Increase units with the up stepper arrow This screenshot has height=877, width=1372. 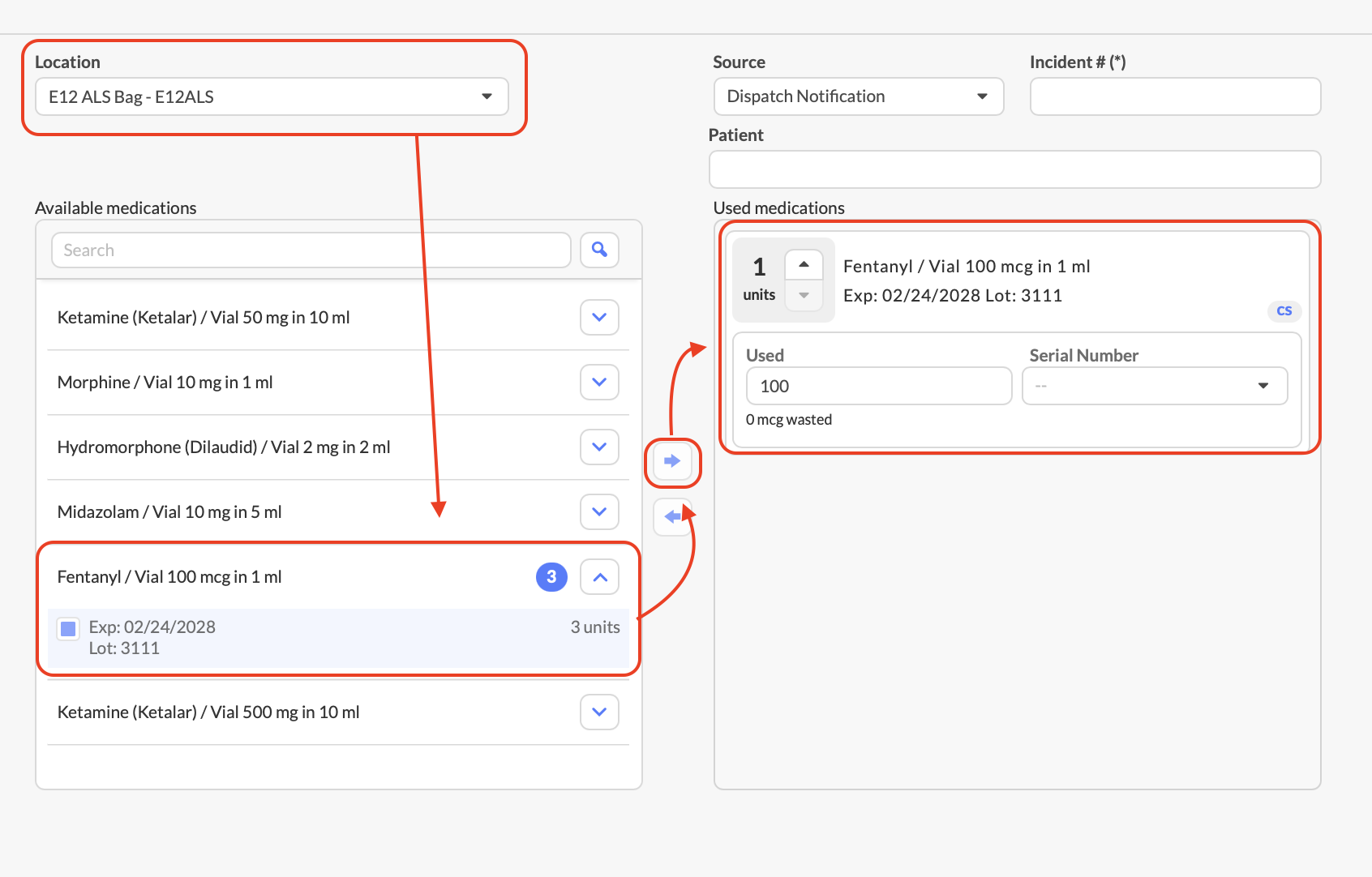click(x=804, y=265)
